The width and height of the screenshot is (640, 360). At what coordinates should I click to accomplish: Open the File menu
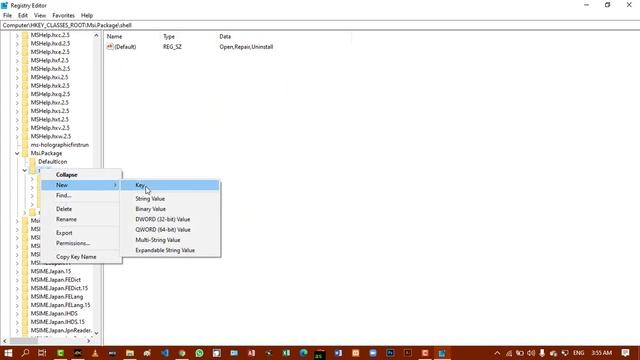point(7,15)
